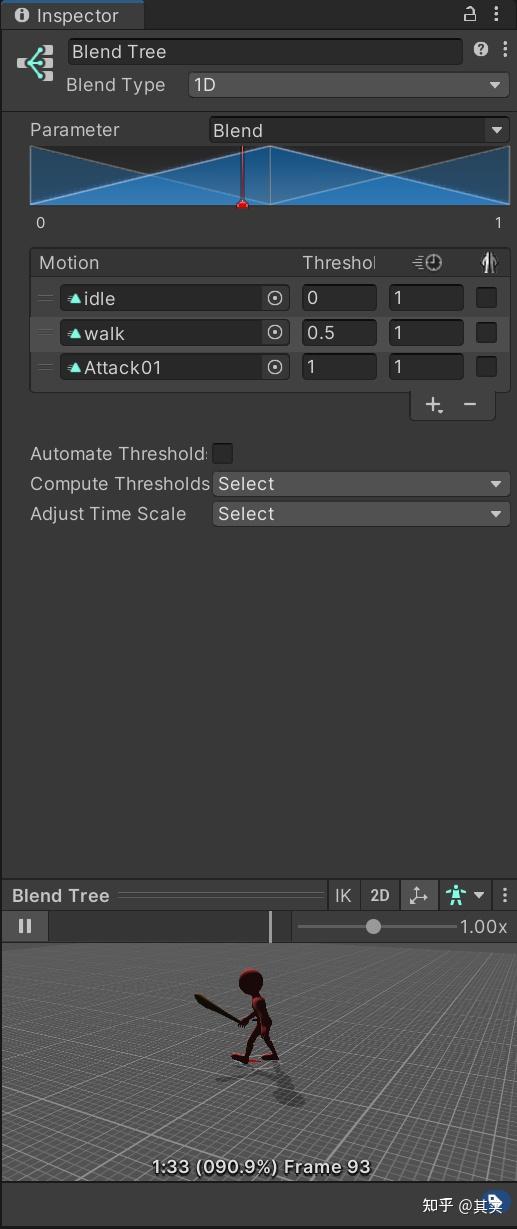Open the Parameter Blend dropdown
Screen dimensions: 517x1229
click(359, 130)
